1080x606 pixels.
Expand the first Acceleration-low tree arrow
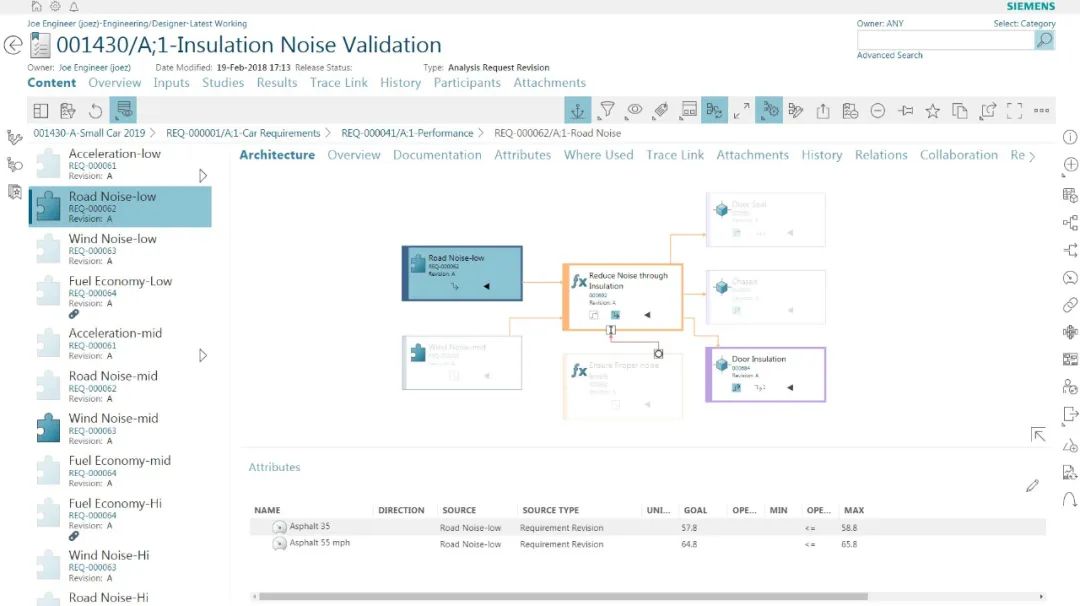pos(203,176)
